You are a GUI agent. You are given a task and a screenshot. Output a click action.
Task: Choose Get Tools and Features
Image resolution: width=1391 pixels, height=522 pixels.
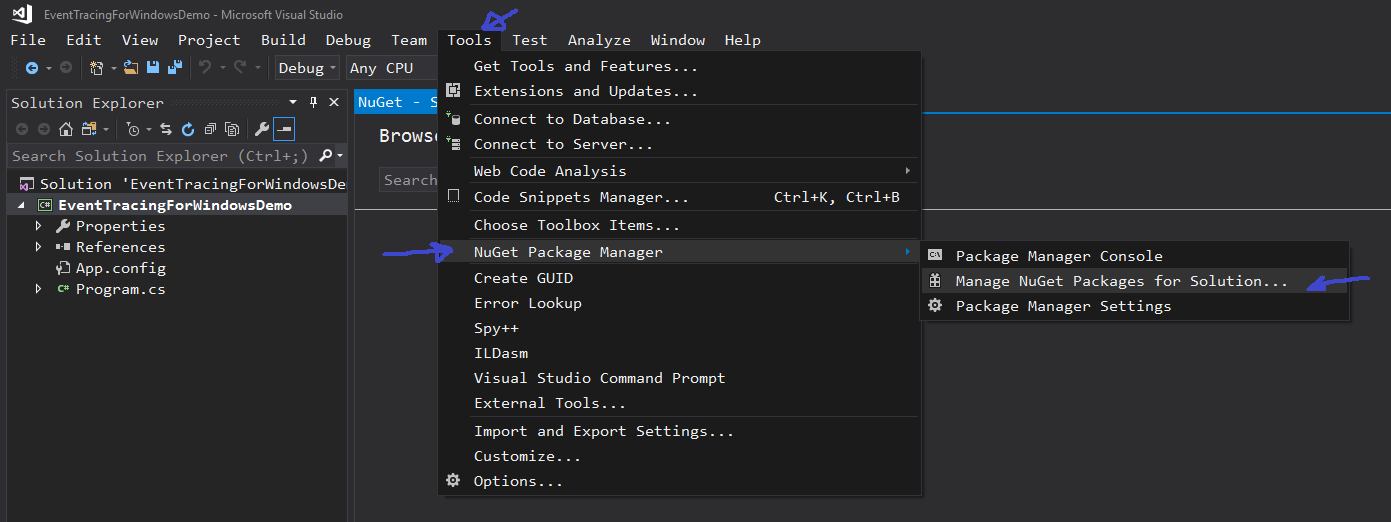coord(680,66)
